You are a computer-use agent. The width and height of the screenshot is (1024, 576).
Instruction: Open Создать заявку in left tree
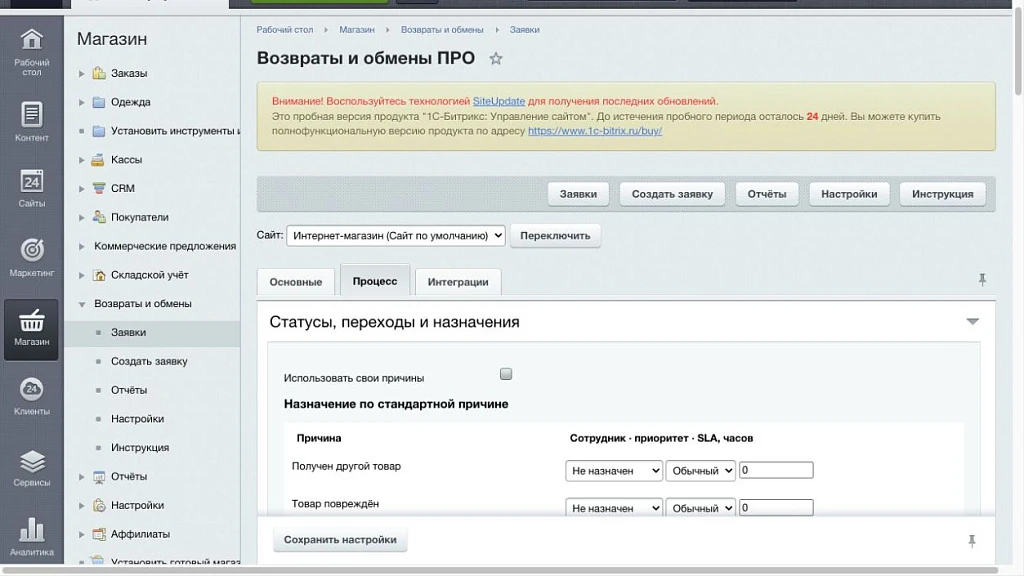click(x=149, y=361)
